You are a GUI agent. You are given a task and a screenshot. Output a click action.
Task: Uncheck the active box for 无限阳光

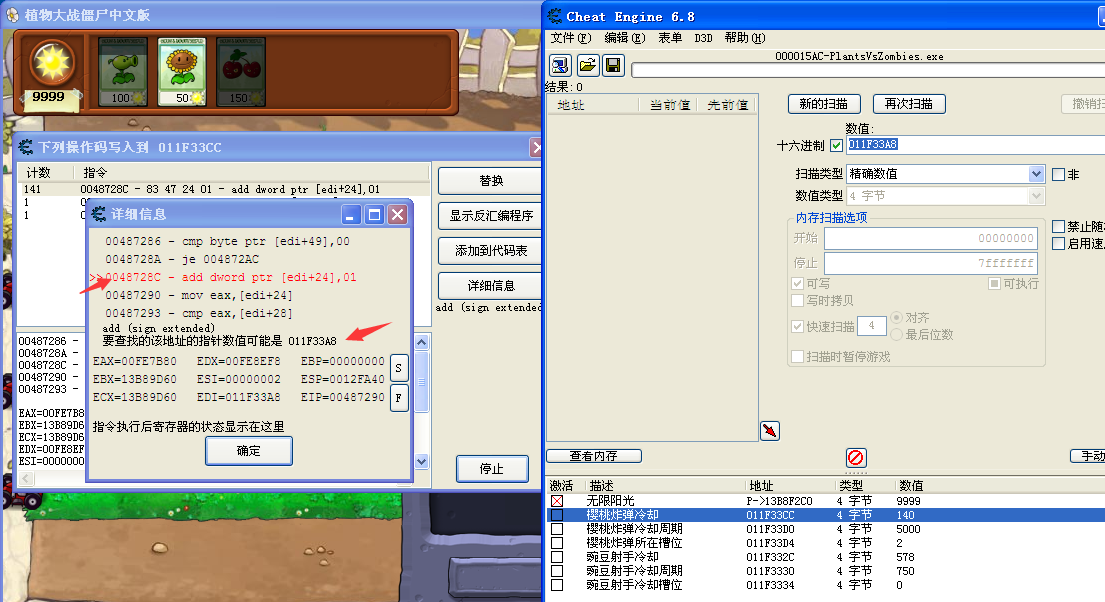point(557,501)
